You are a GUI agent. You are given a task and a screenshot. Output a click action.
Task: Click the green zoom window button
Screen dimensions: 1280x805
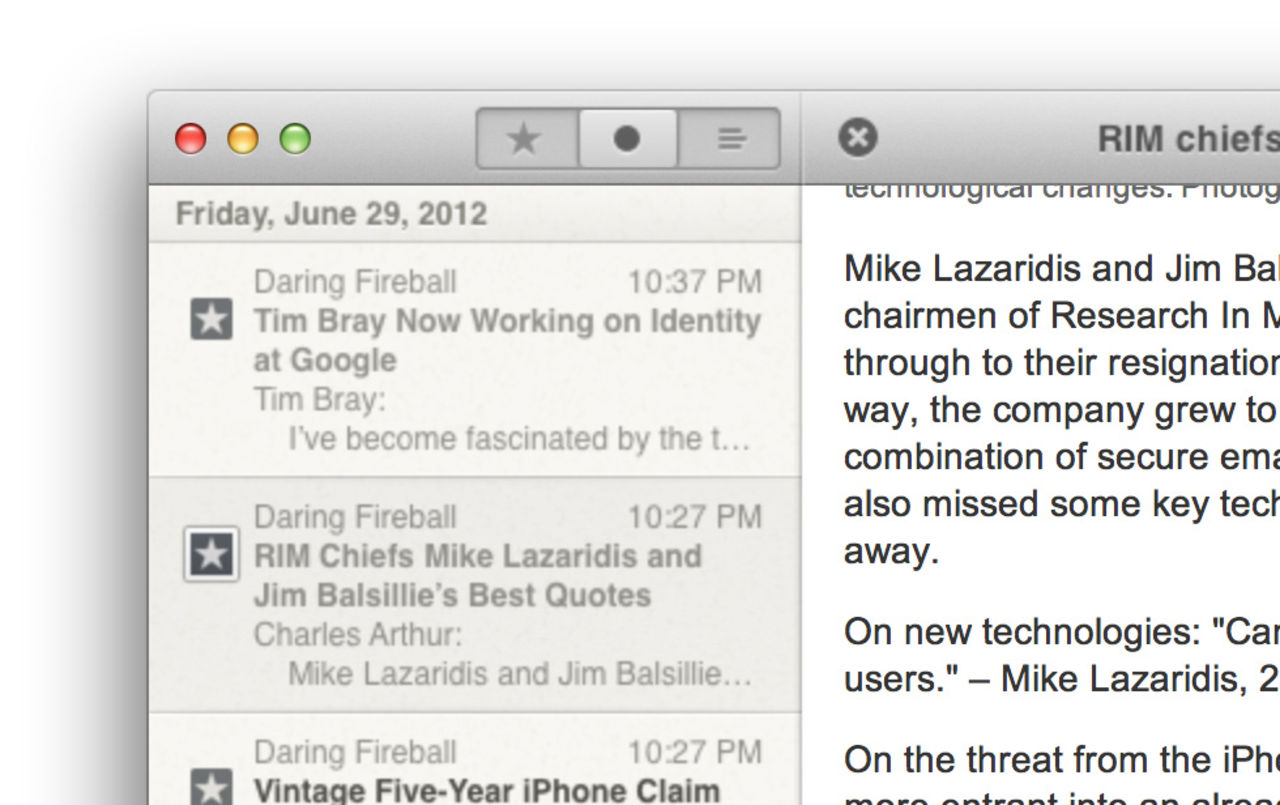point(295,139)
